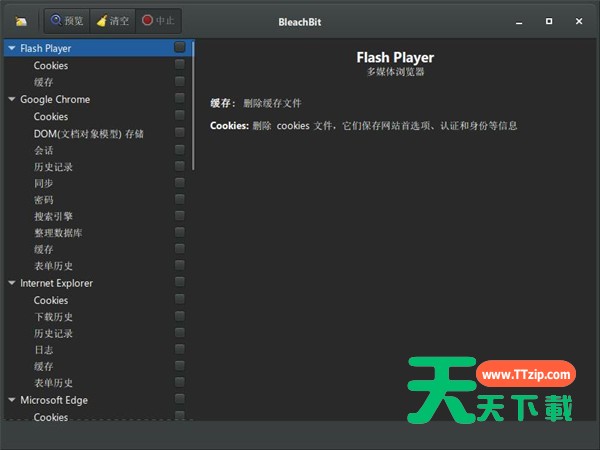This screenshot has width=600, height=450.
Task: Collapse the Google Chrome tree arrow
Action: pyautogui.click(x=11, y=99)
